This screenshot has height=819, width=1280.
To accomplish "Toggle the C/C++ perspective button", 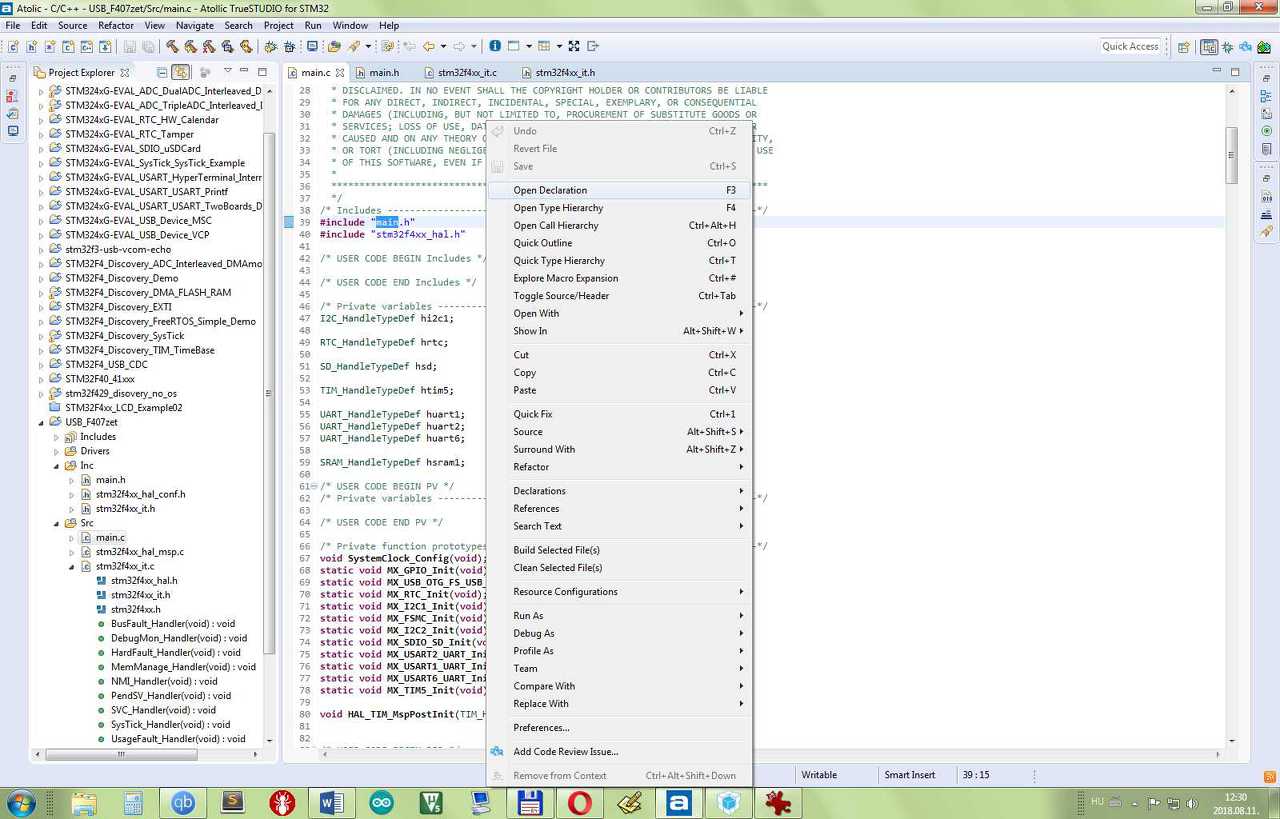I will [1209, 46].
